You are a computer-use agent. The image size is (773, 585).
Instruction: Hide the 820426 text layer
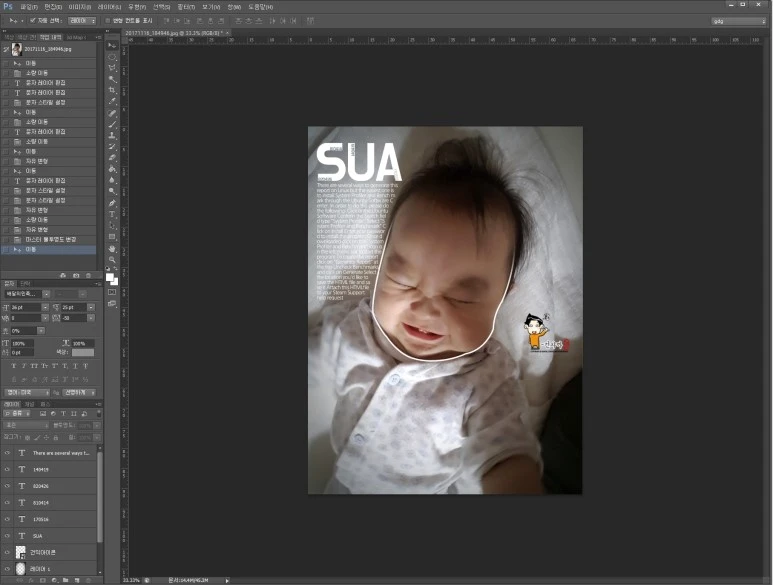point(7,486)
